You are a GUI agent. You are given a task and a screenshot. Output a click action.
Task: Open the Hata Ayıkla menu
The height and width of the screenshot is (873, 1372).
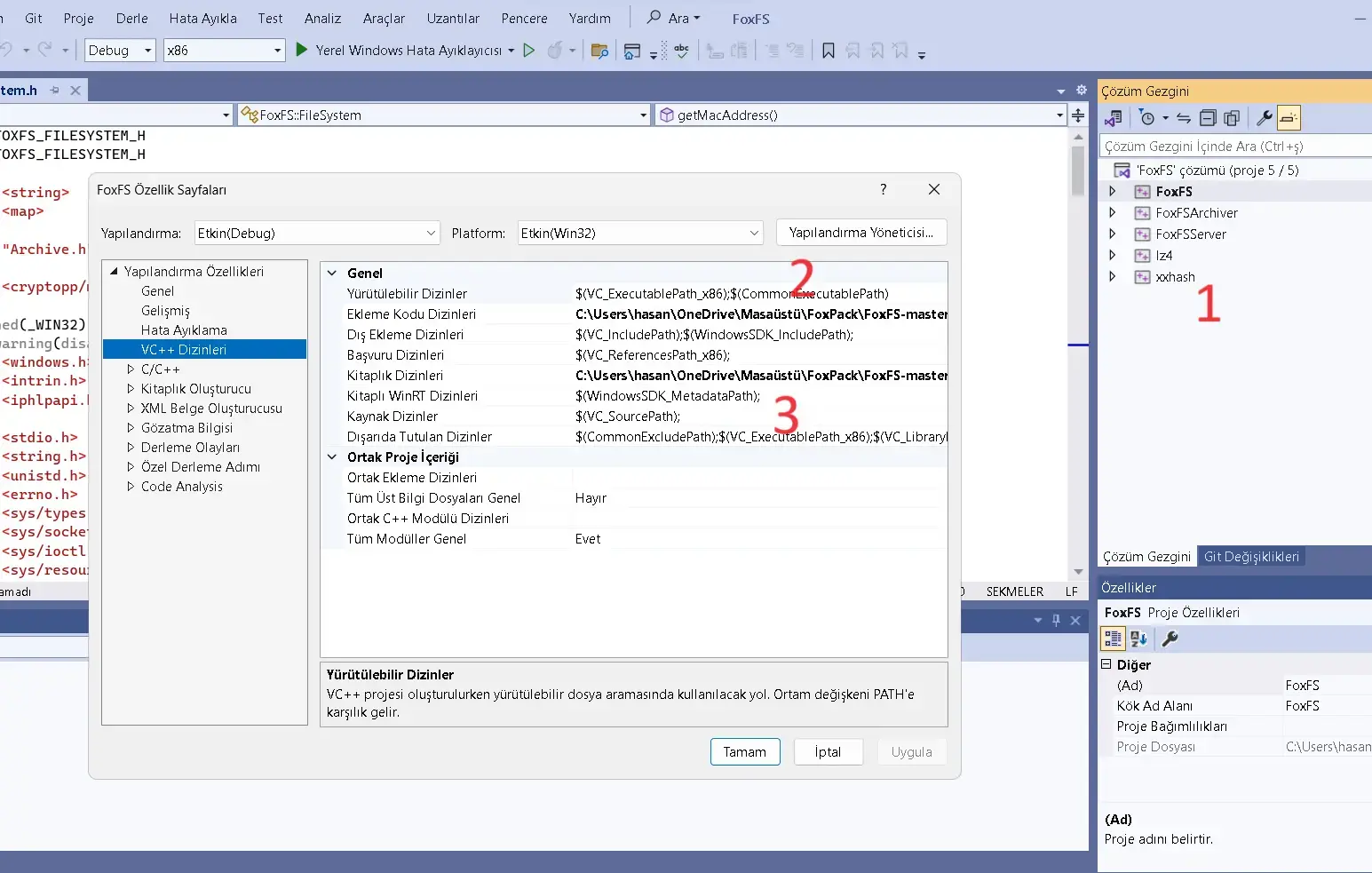(202, 18)
